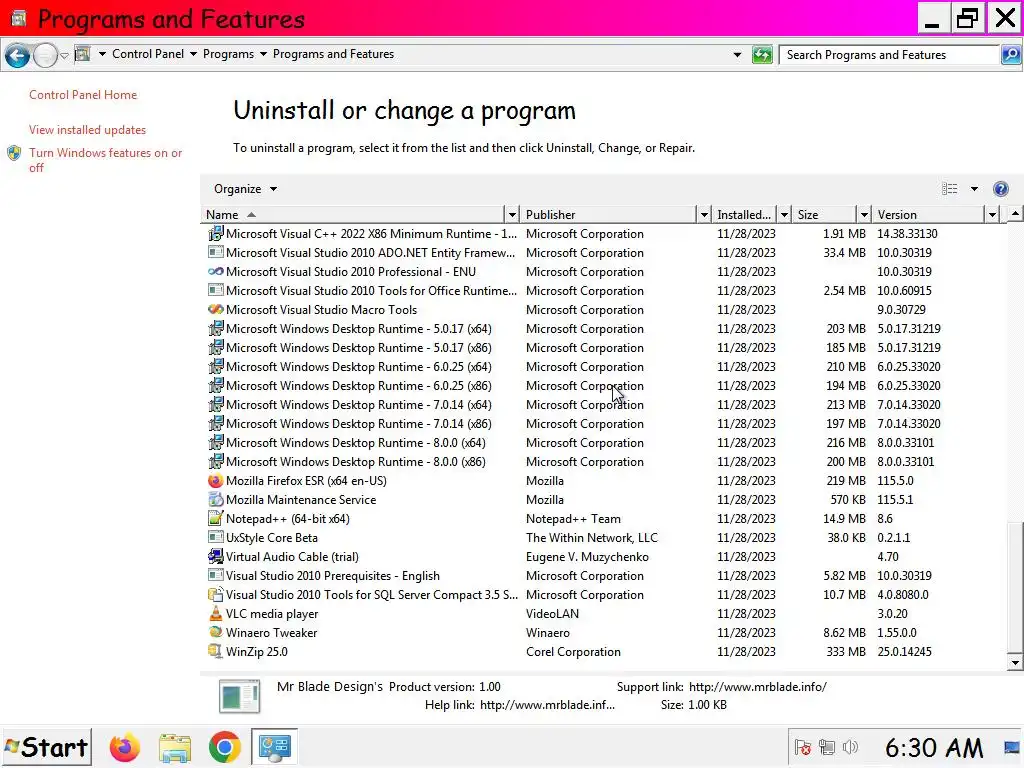The width and height of the screenshot is (1024, 768).
Task: Sort by the Version column header
Action: point(929,214)
